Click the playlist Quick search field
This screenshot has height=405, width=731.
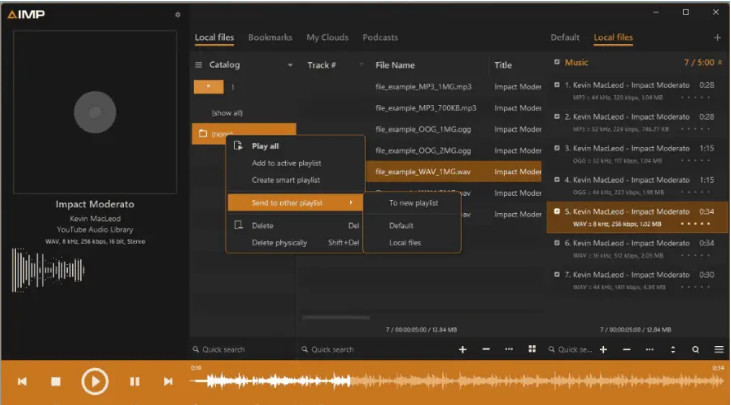pyautogui.click(x=570, y=350)
